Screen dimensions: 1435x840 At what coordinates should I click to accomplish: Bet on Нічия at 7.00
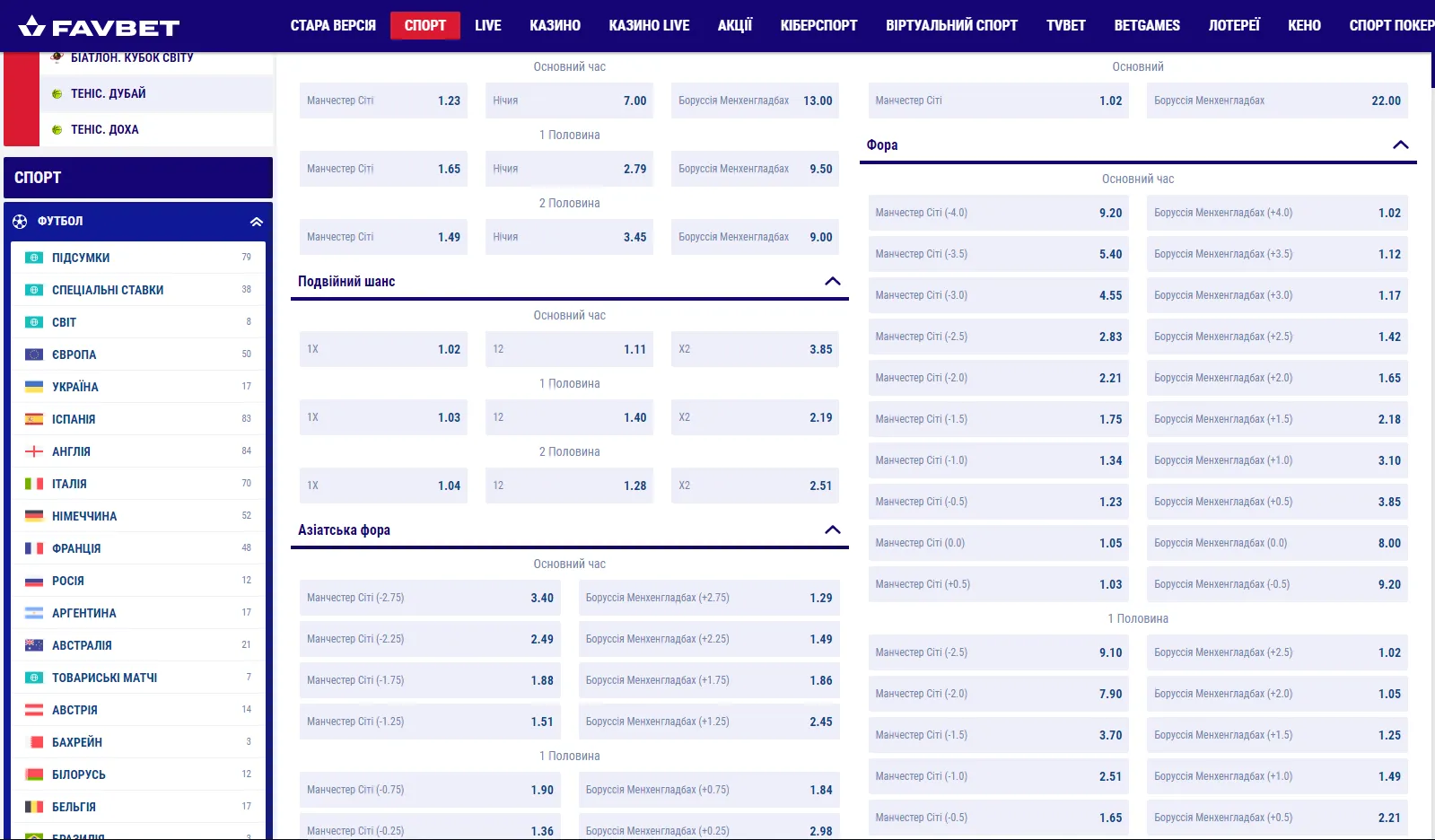click(x=569, y=101)
